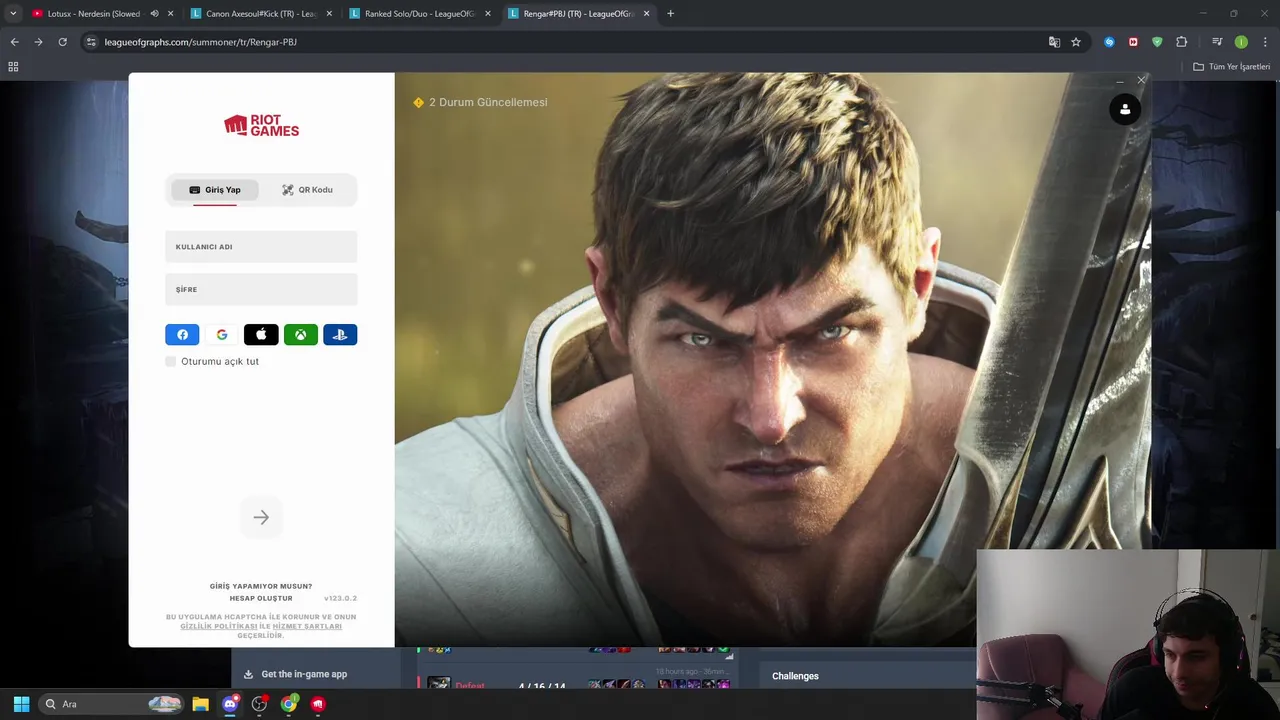Click the Giriş yapamıyor musun? link
Image resolution: width=1280 pixels, height=720 pixels.
pyautogui.click(x=261, y=586)
